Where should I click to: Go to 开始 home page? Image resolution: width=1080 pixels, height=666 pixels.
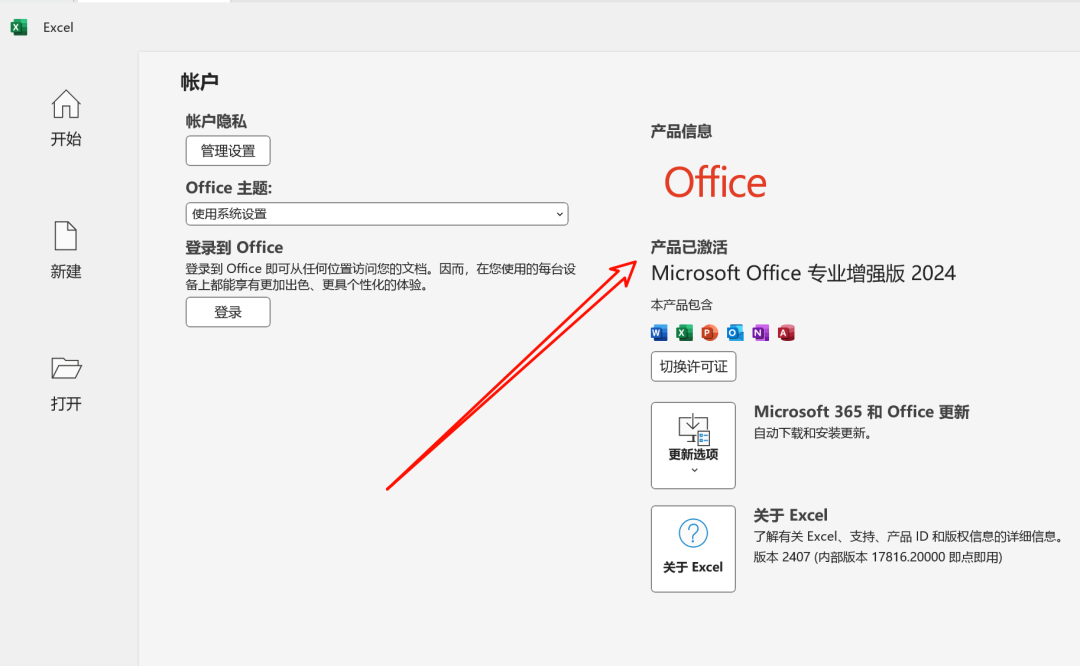coord(65,118)
